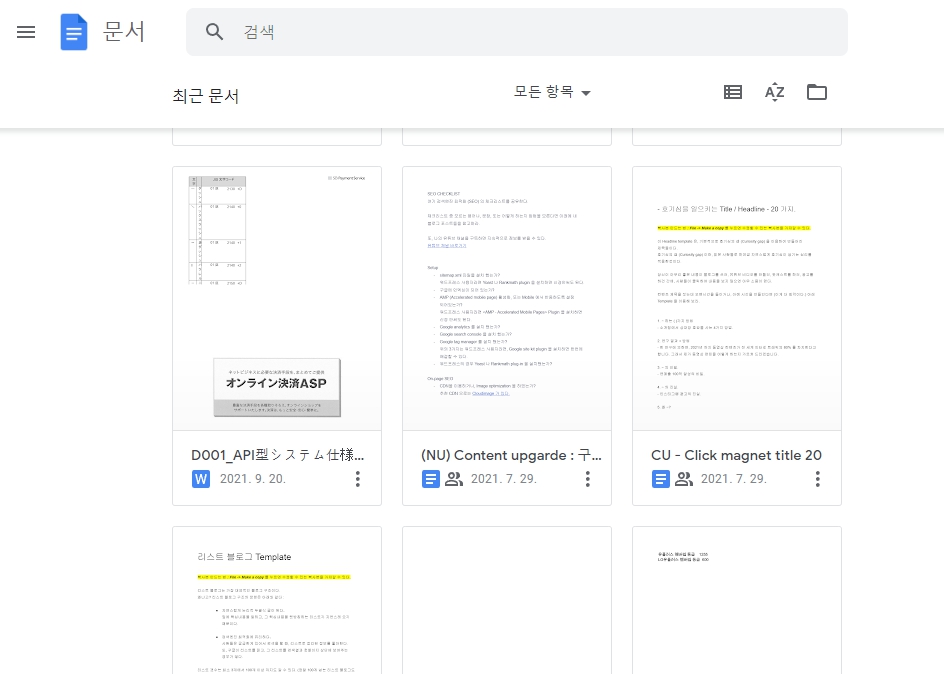Open the main navigation hamburger menu
Screen dimensions: 944x674
(26, 31)
